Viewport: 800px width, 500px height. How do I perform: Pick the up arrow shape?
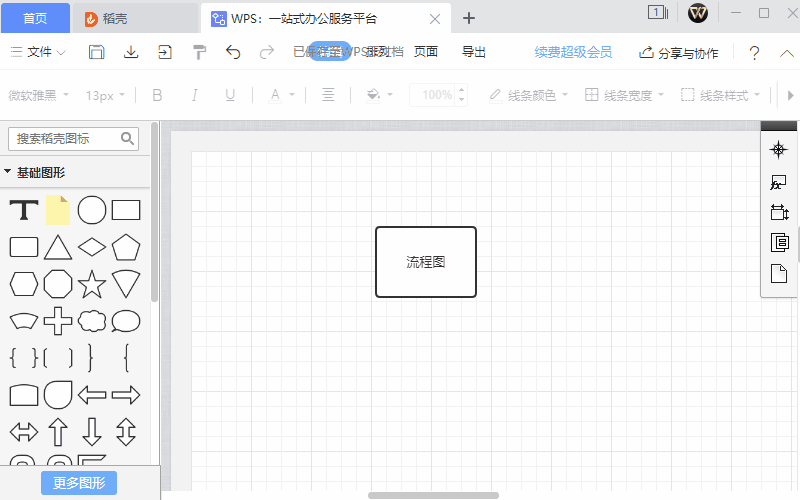click(58, 432)
